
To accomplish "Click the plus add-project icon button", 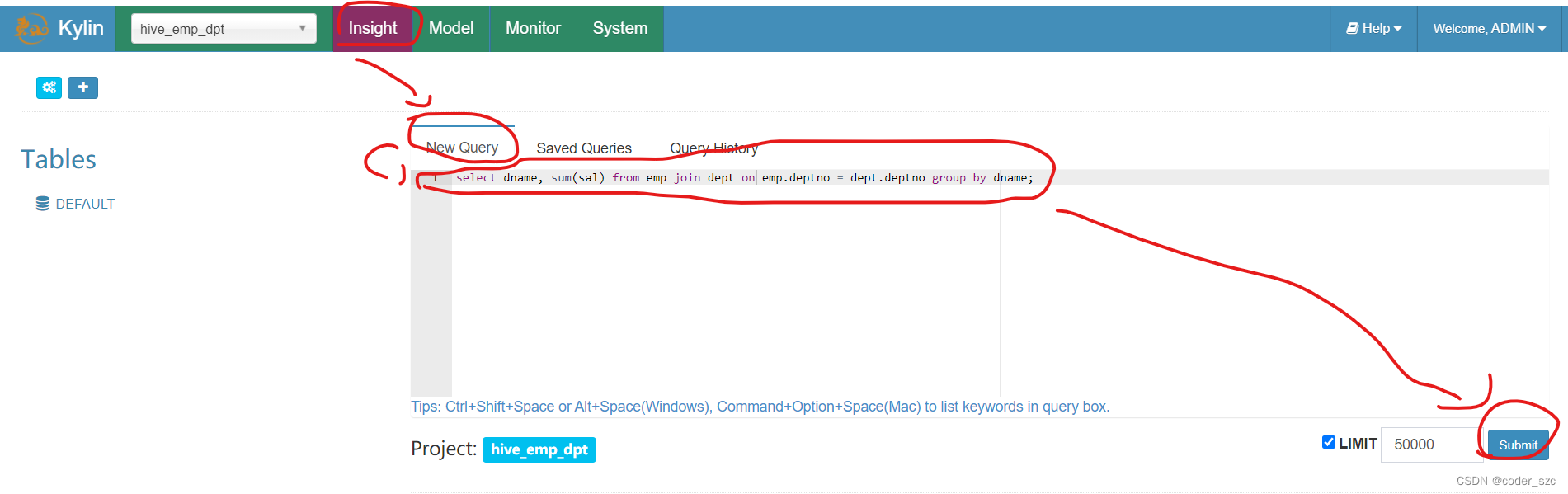I will (x=82, y=87).
